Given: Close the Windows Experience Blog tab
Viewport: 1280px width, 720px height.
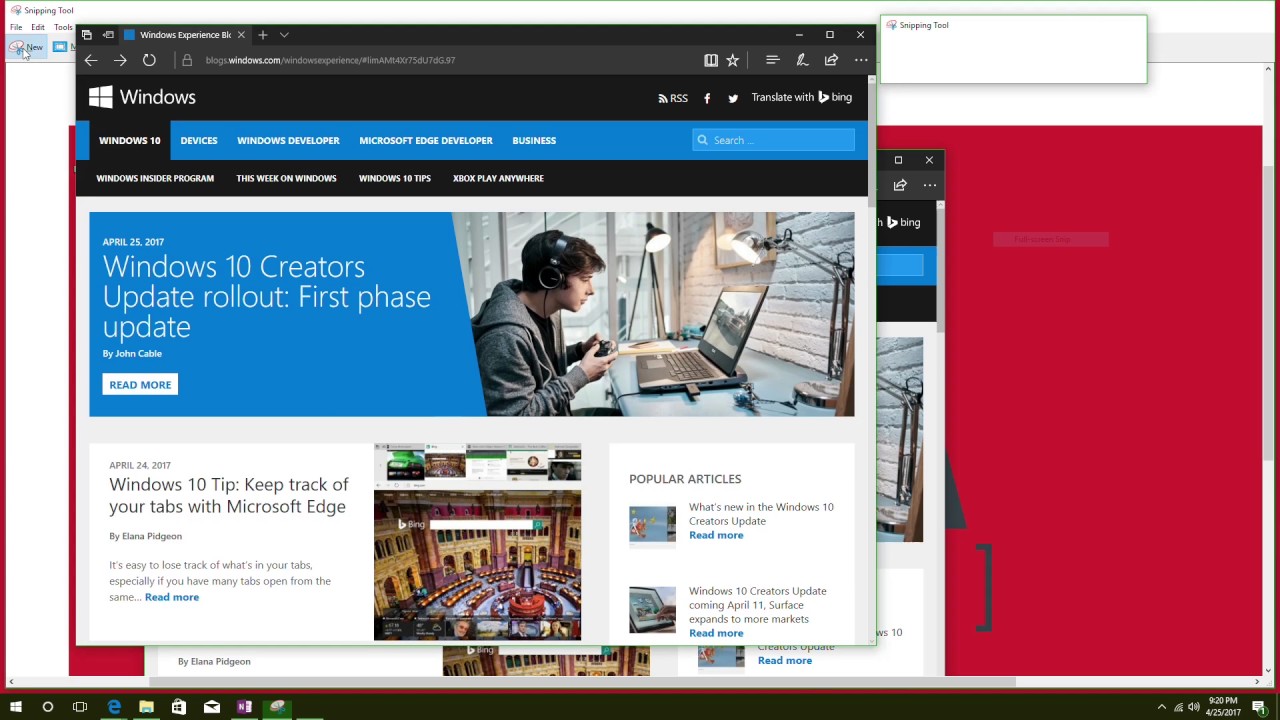Looking at the screenshot, I should 241,35.
